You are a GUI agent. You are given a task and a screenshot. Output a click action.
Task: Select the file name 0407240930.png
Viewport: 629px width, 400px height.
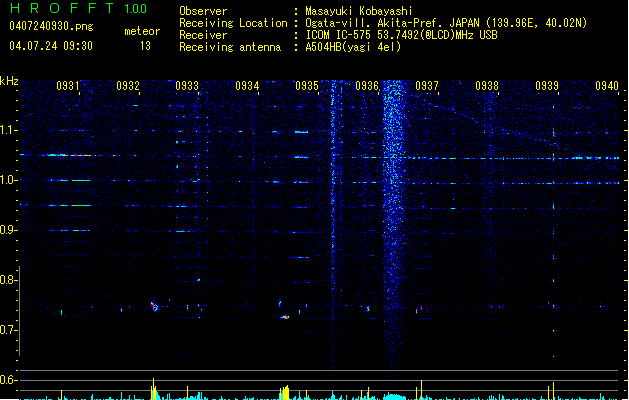pyautogui.click(x=51, y=26)
